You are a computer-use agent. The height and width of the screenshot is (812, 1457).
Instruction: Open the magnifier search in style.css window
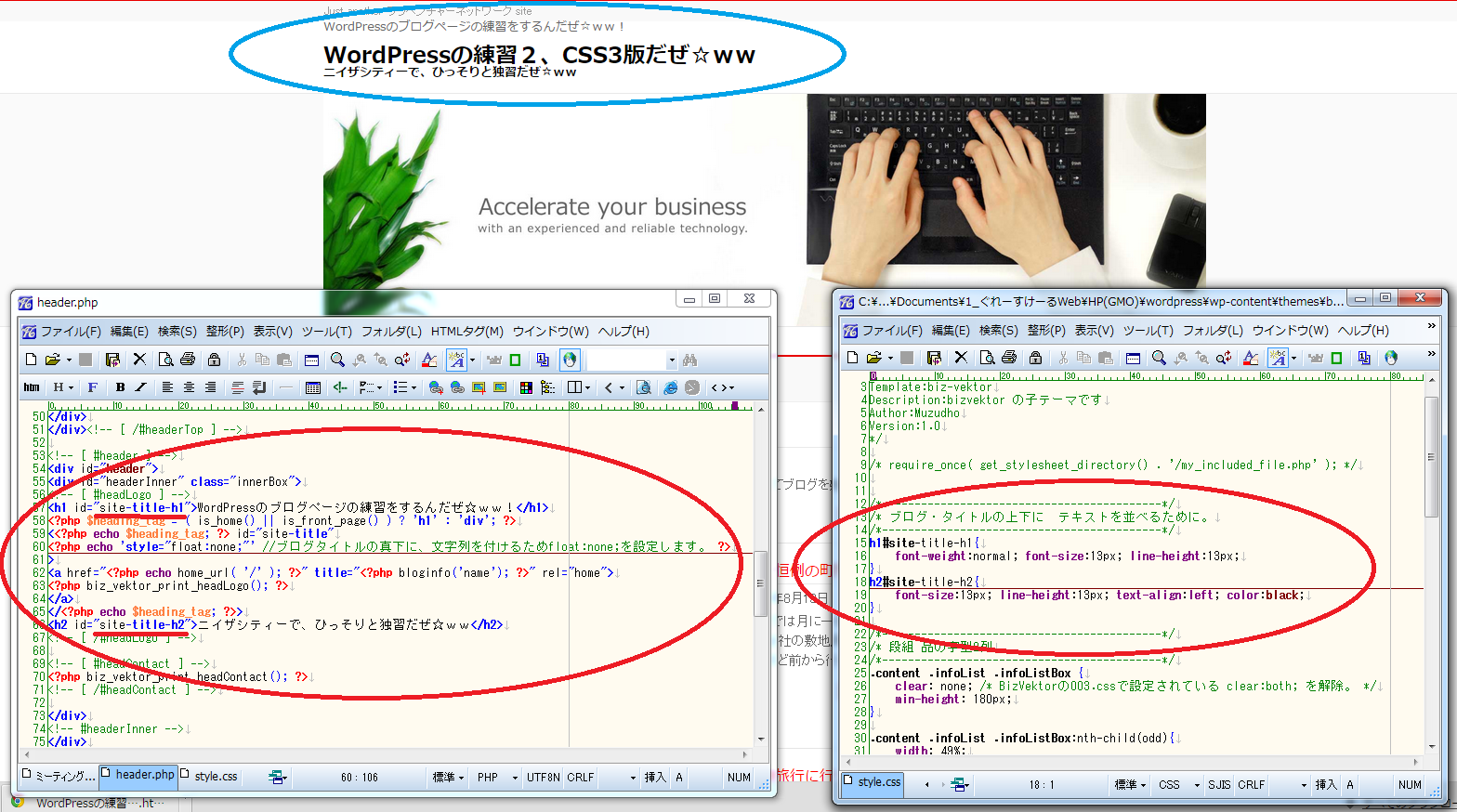pyautogui.click(x=1159, y=358)
